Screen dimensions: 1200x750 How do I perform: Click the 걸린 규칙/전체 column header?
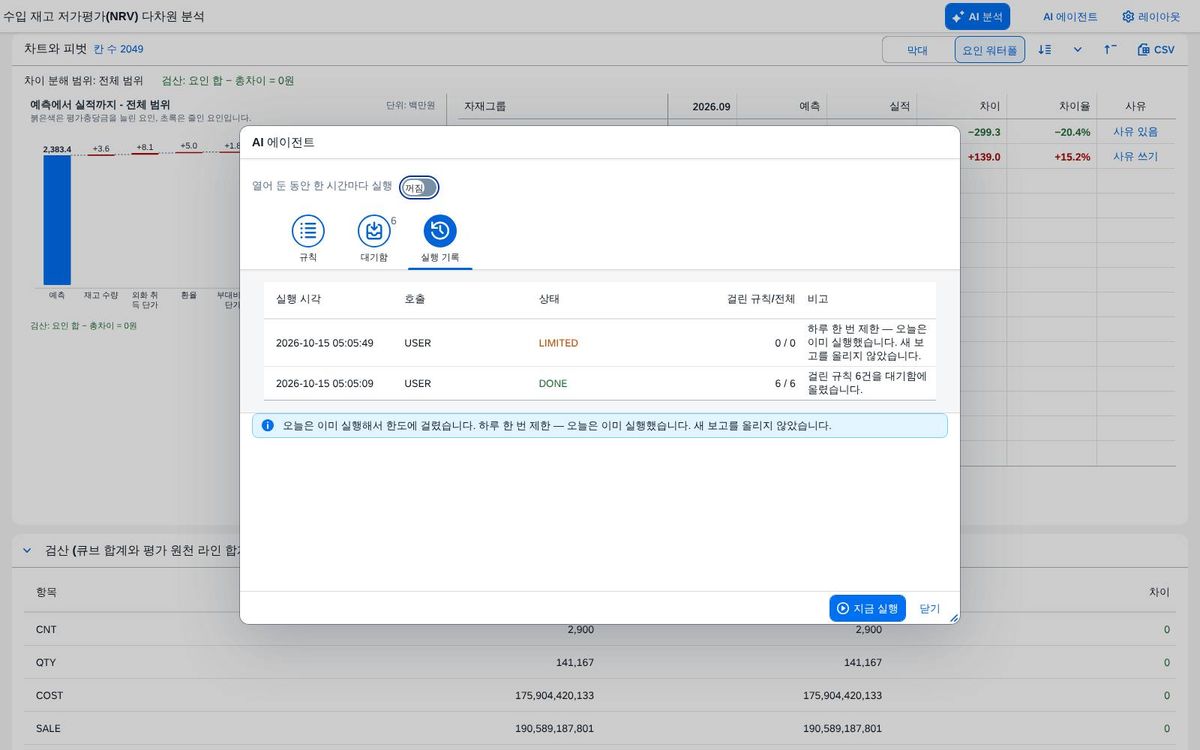761,299
